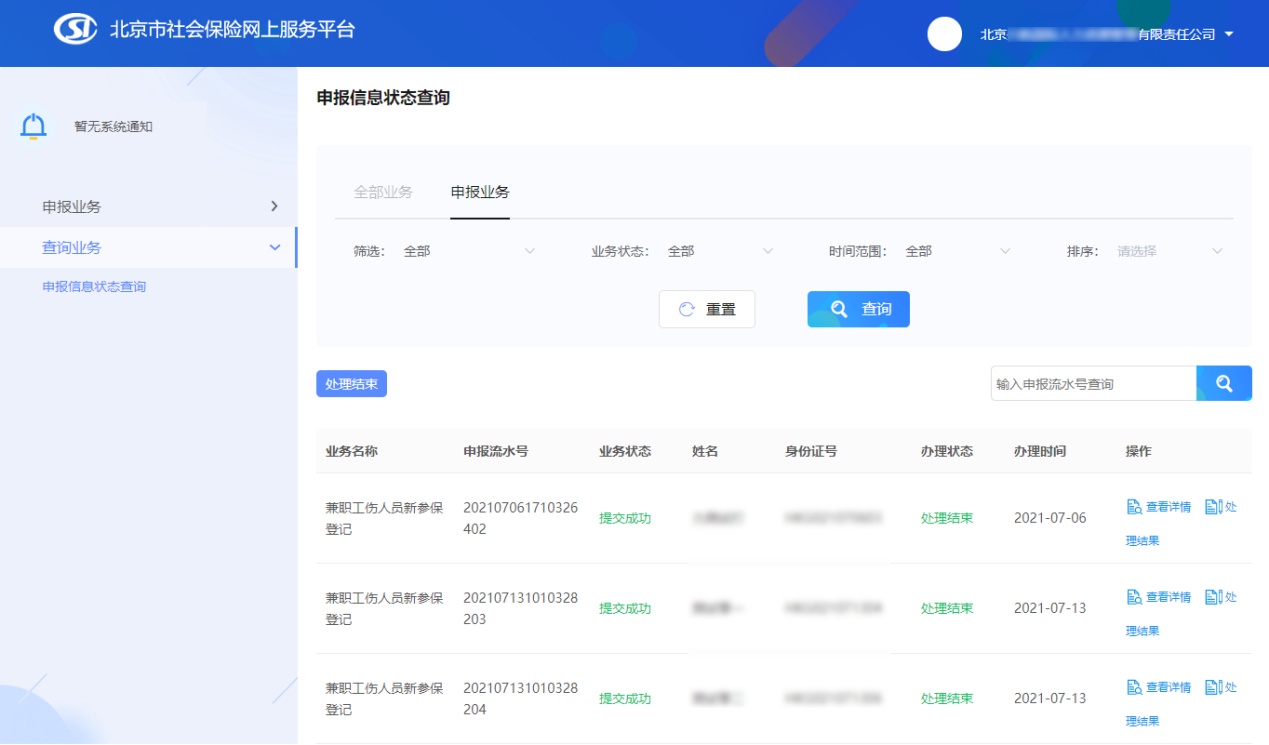Screen dimensions: 1269x745
Task: Open the 筛选 dropdown
Action: [x=470, y=251]
